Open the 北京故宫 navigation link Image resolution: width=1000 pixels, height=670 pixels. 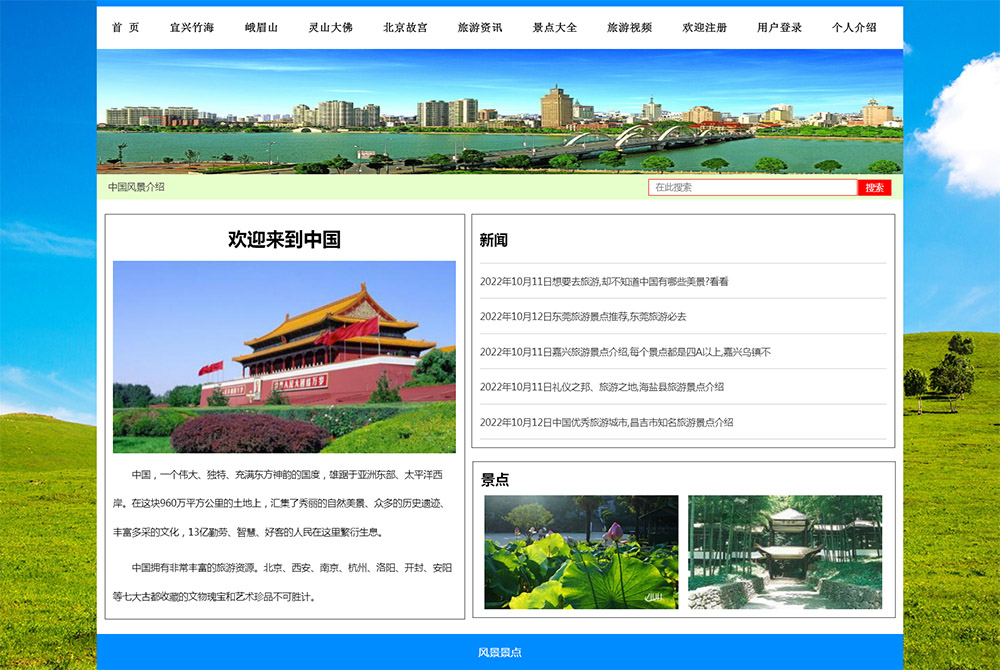click(x=406, y=27)
